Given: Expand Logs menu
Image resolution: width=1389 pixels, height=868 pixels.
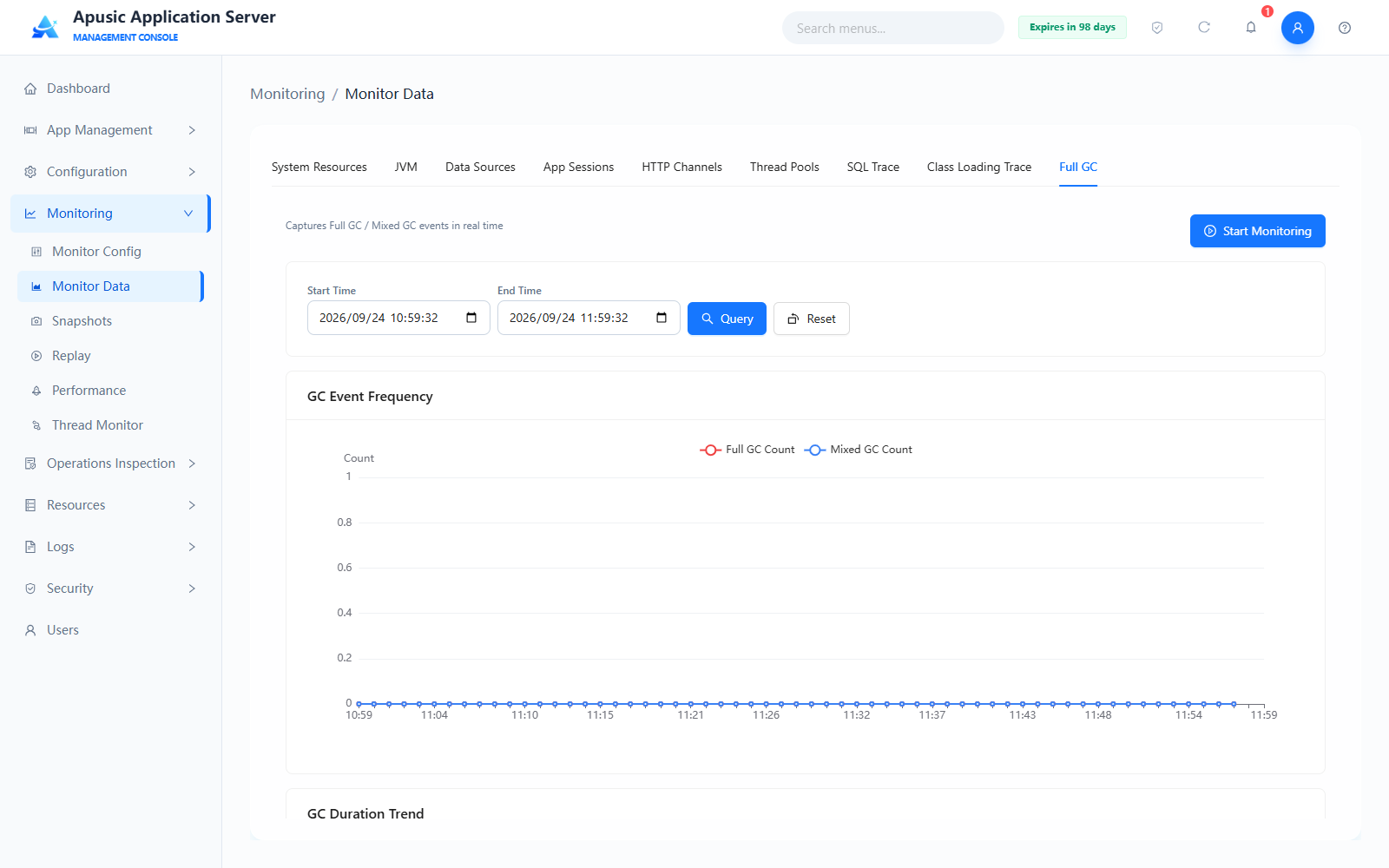Looking at the screenshot, I should point(110,547).
